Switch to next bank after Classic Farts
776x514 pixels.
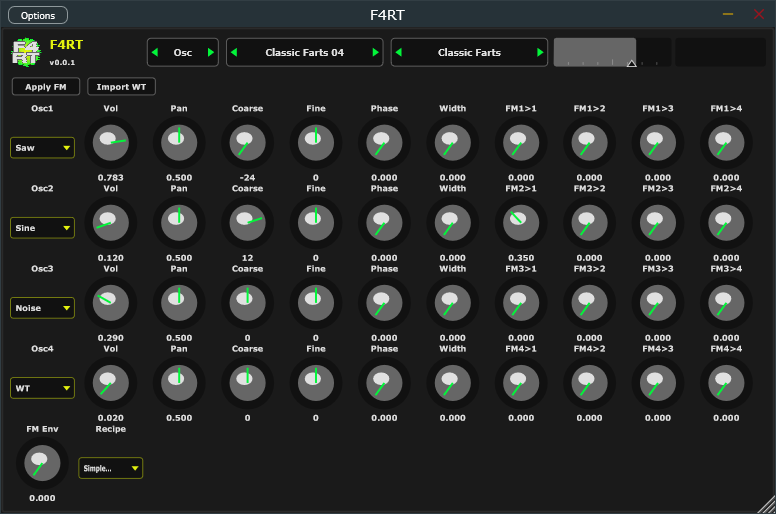pyautogui.click(x=540, y=52)
